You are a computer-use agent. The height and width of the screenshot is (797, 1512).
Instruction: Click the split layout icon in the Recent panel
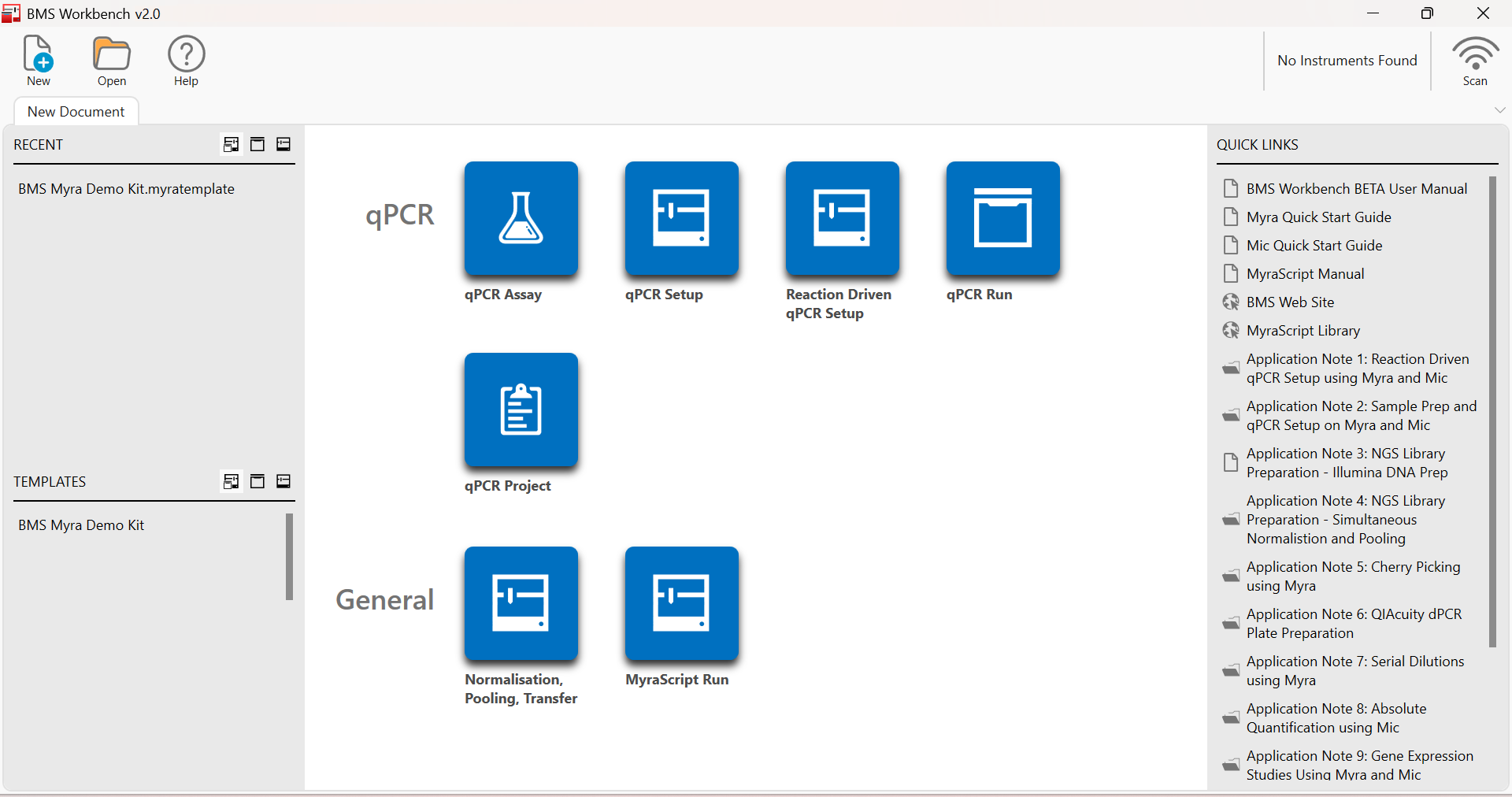pyautogui.click(x=231, y=144)
